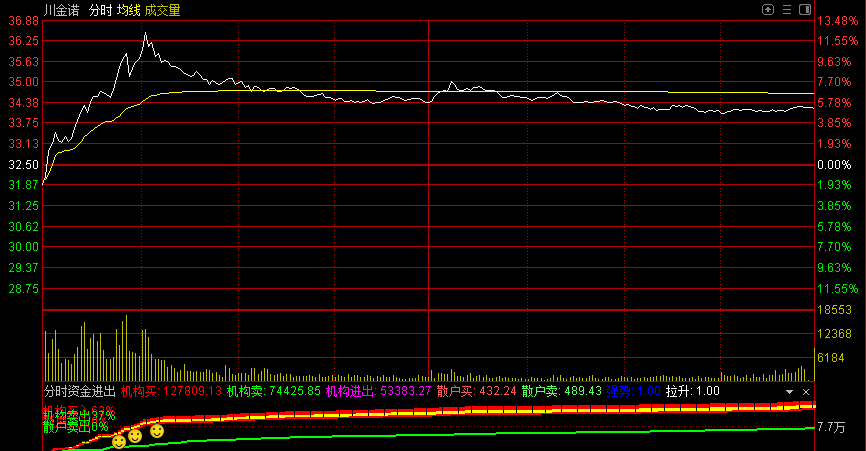Click the middle smiley face marker
Screen dimensions: 866x451
click(x=135, y=436)
